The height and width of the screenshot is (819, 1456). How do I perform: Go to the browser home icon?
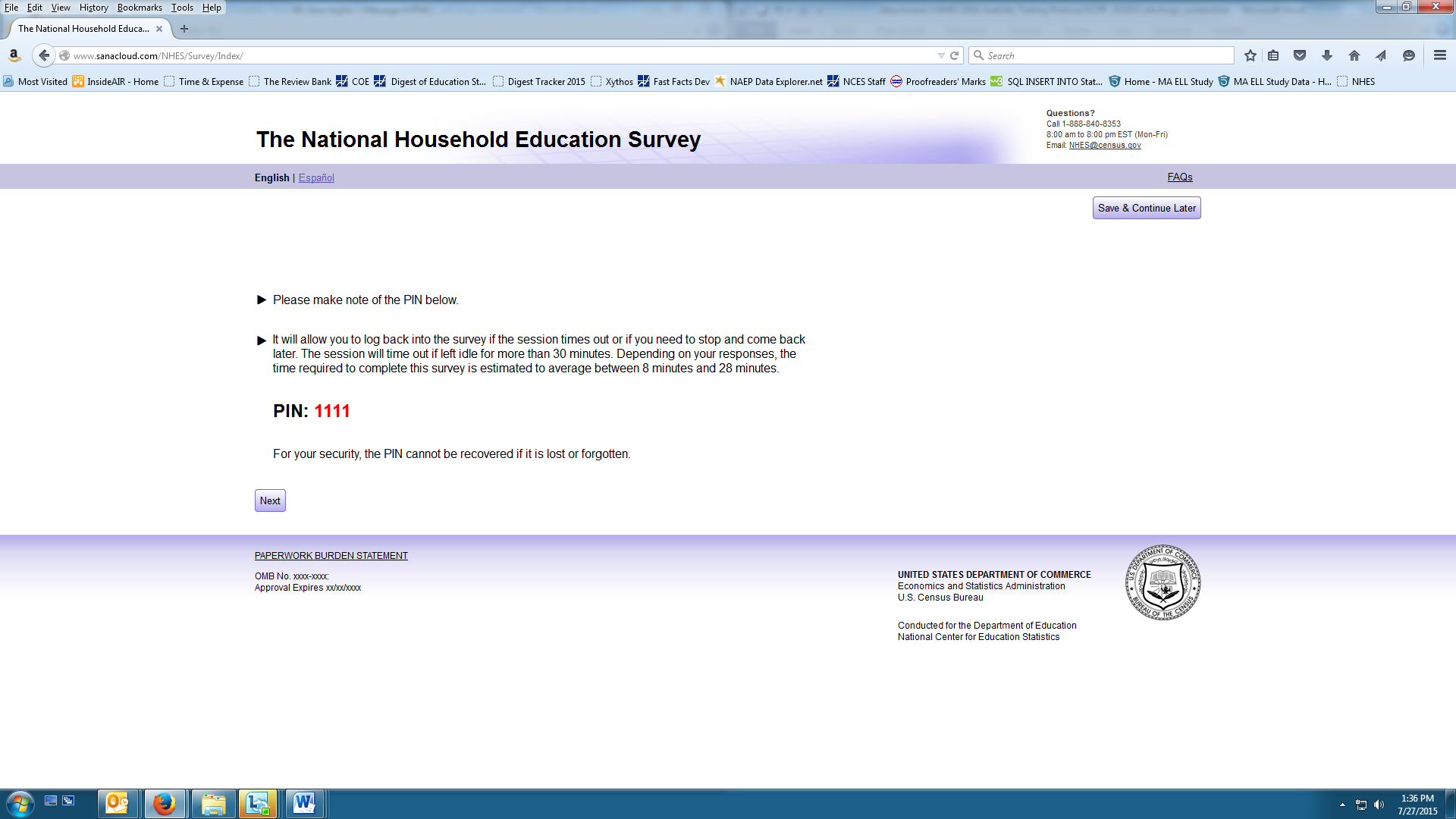[x=1354, y=55]
